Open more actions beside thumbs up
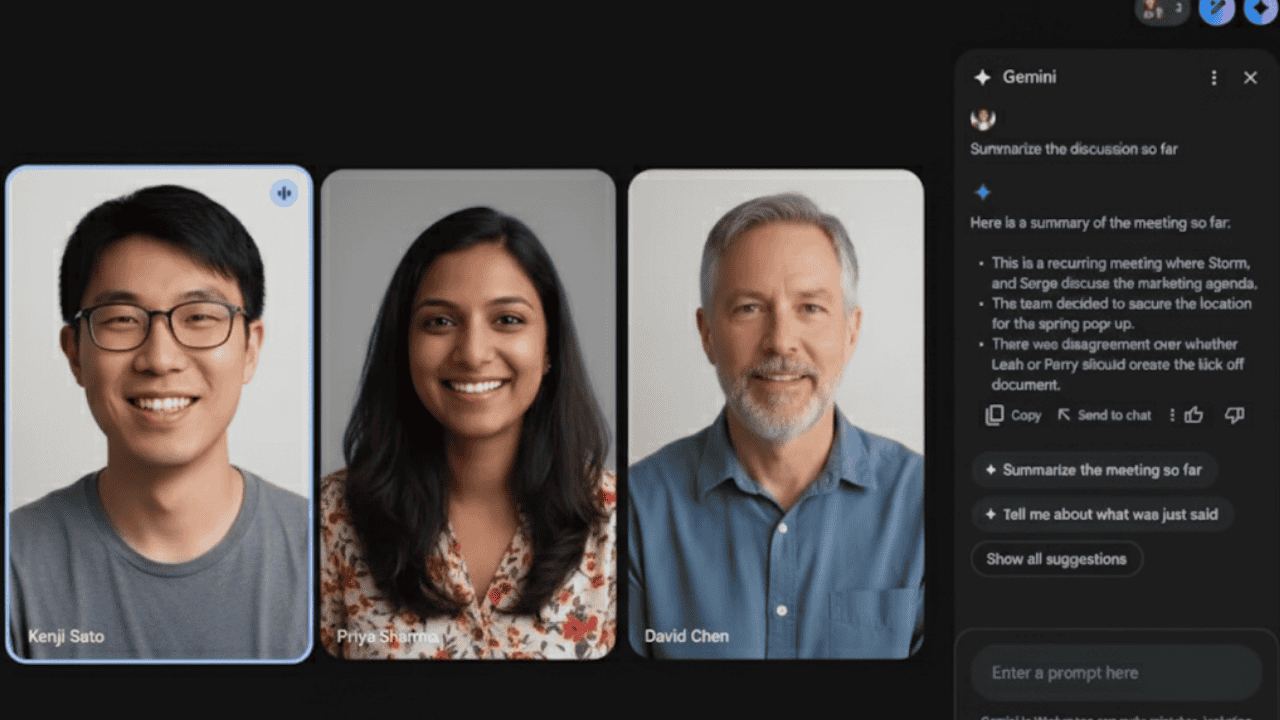The height and width of the screenshot is (720, 1280). pos(1172,415)
